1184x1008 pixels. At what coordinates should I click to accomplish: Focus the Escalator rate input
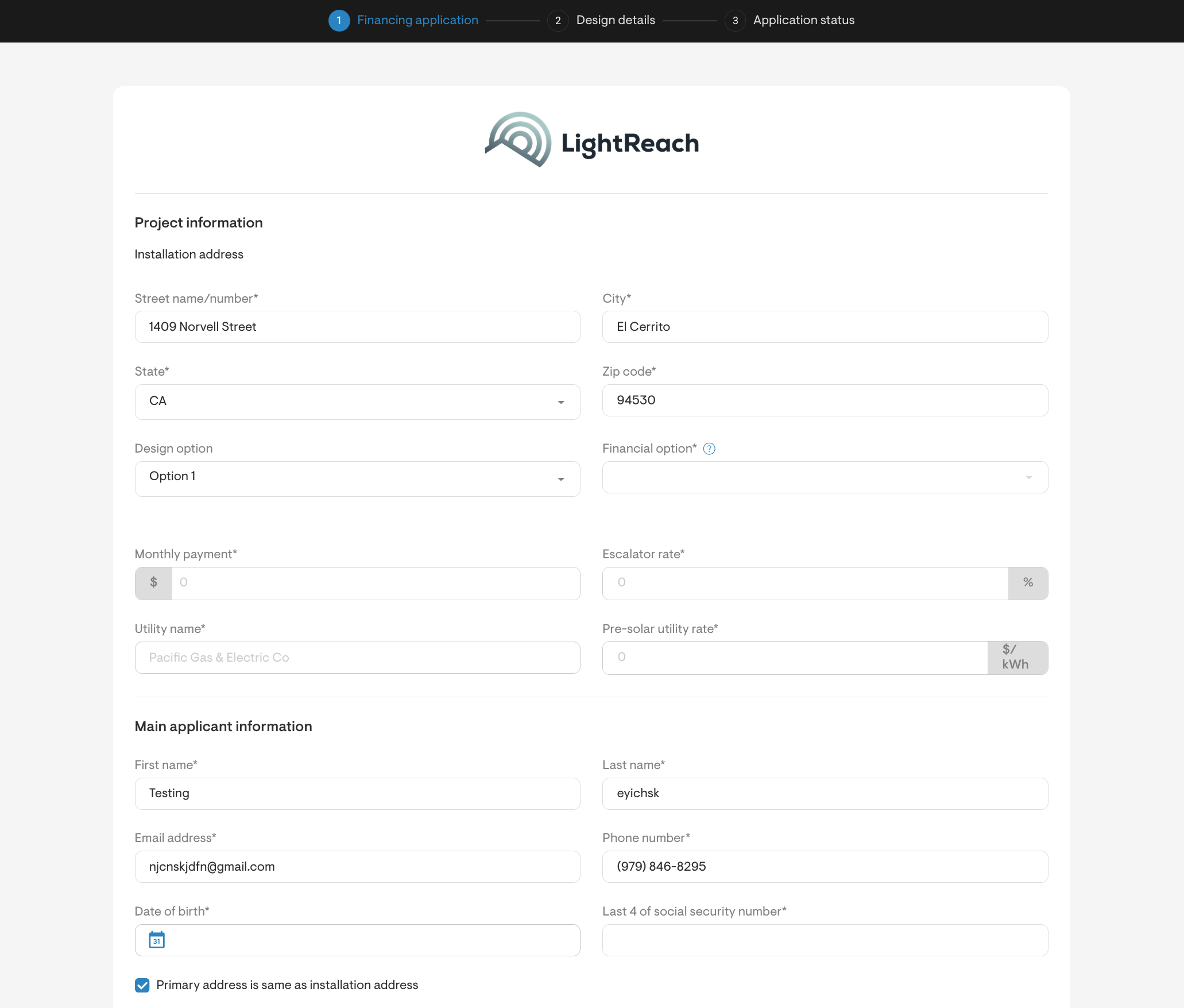pos(805,583)
